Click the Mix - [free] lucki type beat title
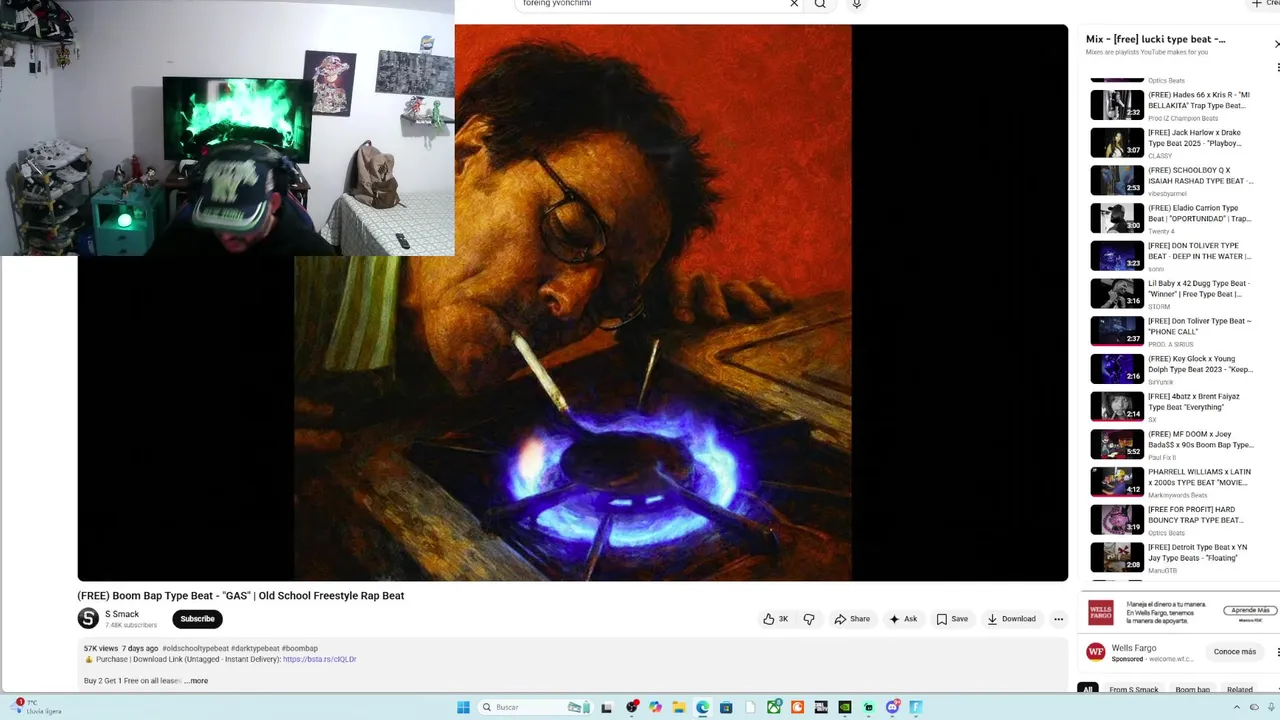 click(1155, 39)
